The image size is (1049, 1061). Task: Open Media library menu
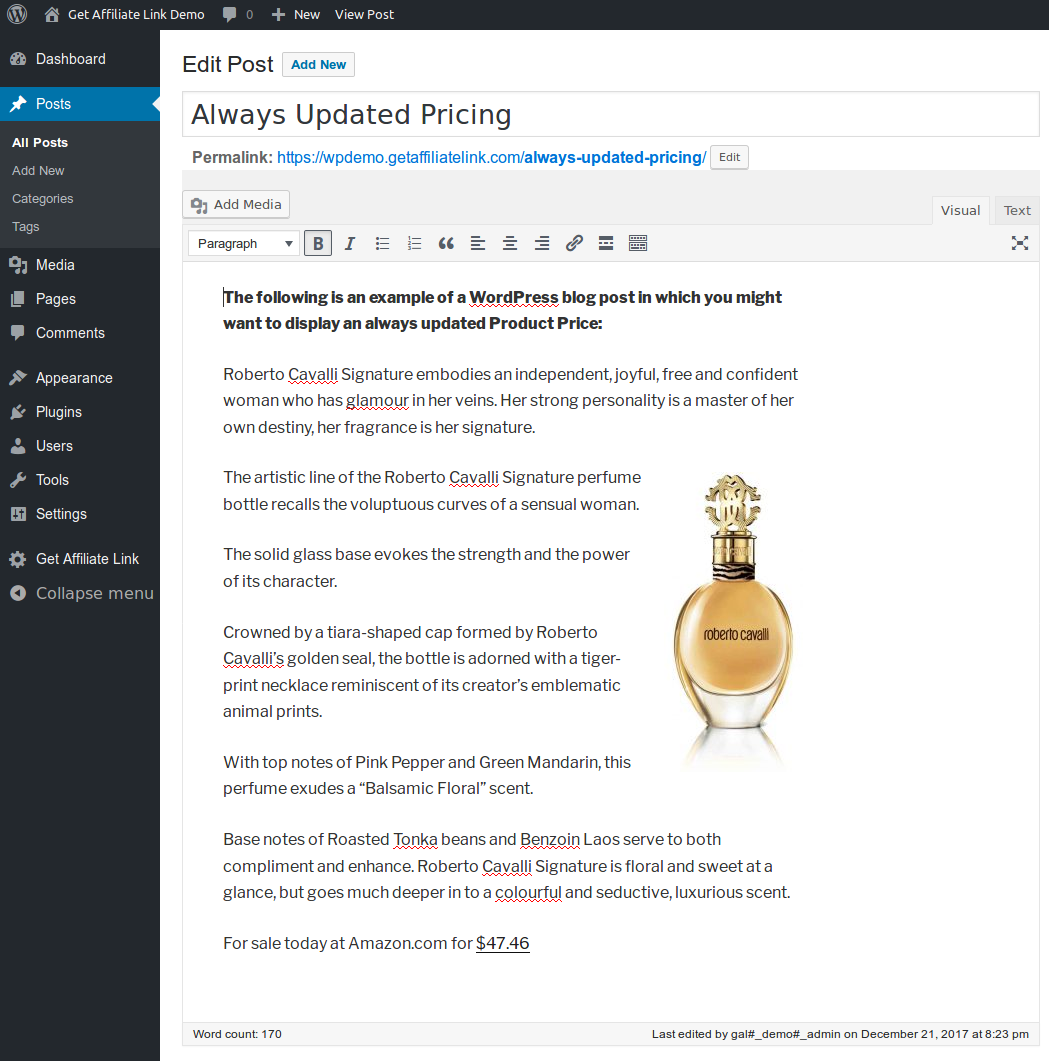pos(80,265)
